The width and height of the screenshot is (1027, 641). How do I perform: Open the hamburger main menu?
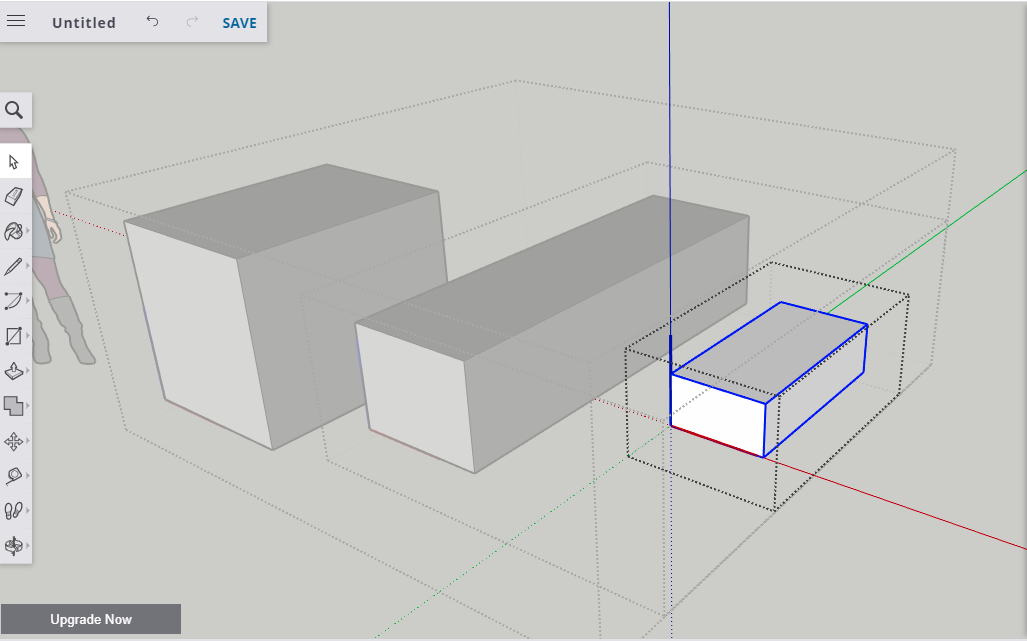pyautogui.click(x=16, y=22)
